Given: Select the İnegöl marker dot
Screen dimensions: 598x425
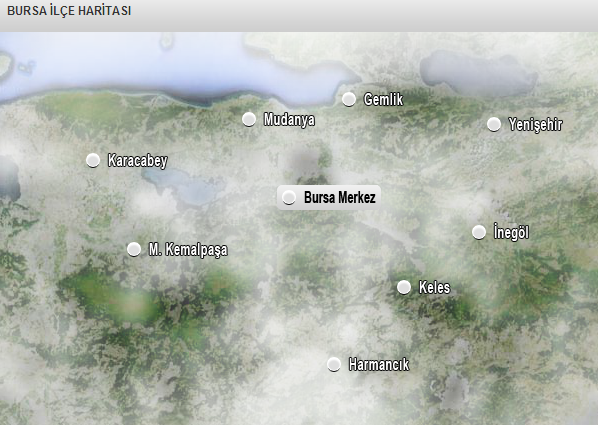Looking at the screenshot, I should pyautogui.click(x=479, y=232).
